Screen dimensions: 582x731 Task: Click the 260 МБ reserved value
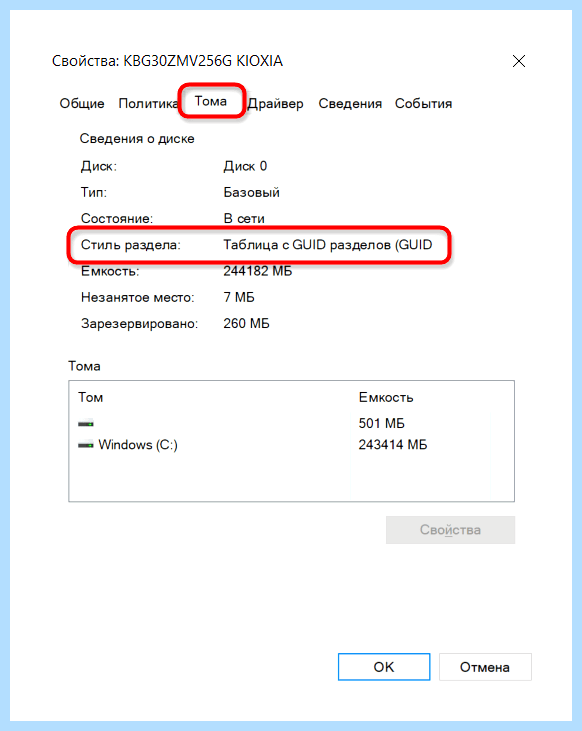(246, 323)
